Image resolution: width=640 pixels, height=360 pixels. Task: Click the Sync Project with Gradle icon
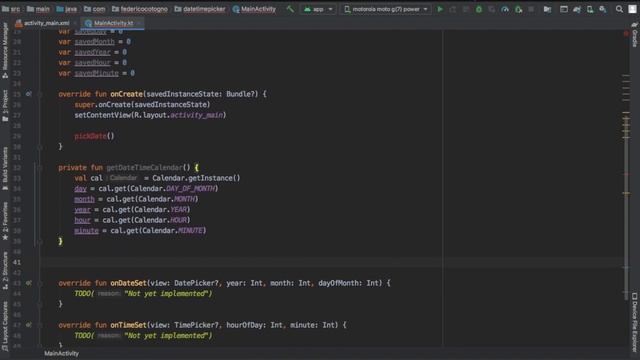577,9
